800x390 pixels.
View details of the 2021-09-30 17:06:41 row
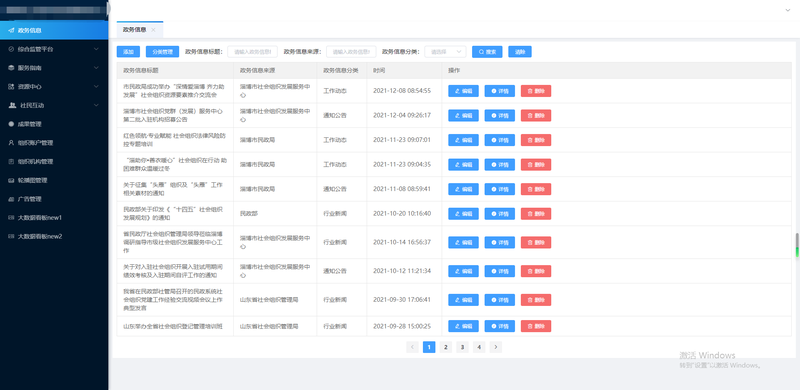coord(499,300)
